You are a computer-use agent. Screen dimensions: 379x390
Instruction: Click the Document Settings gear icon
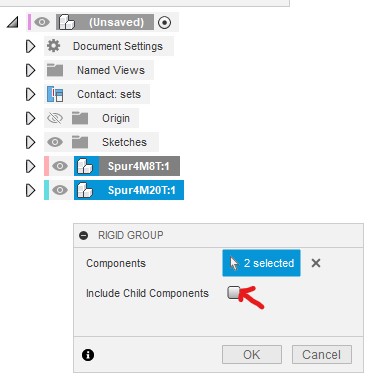(53, 46)
